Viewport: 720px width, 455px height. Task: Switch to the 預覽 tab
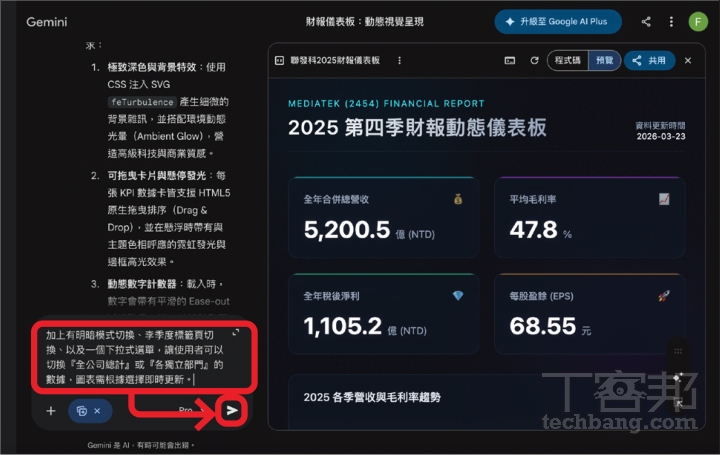point(604,61)
